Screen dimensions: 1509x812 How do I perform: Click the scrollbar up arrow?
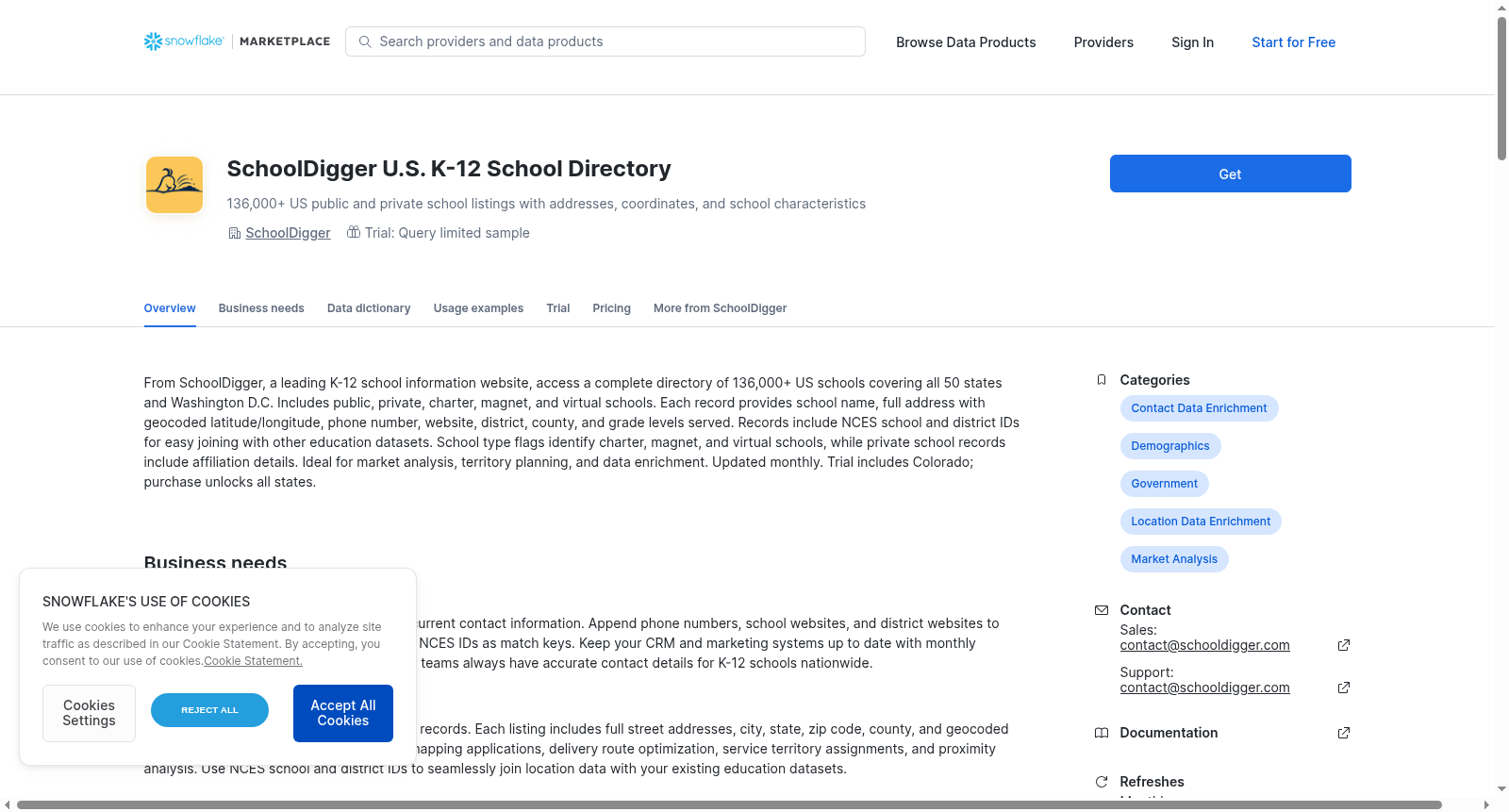point(1501,8)
